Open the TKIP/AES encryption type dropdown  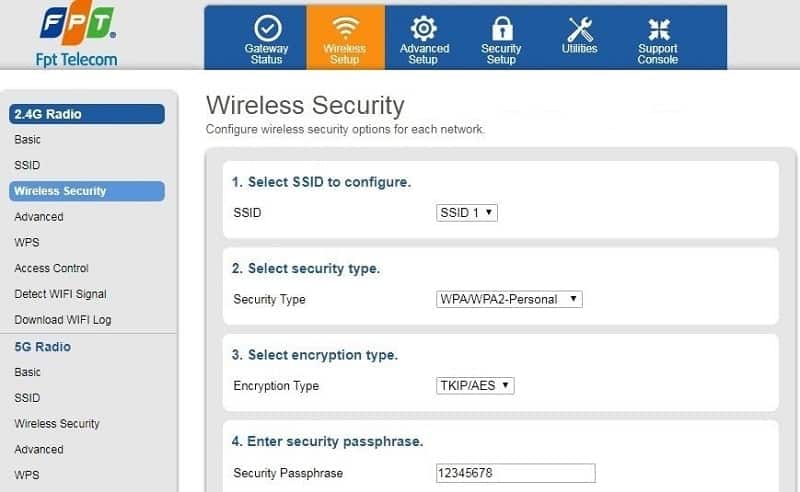coord(475,385)
